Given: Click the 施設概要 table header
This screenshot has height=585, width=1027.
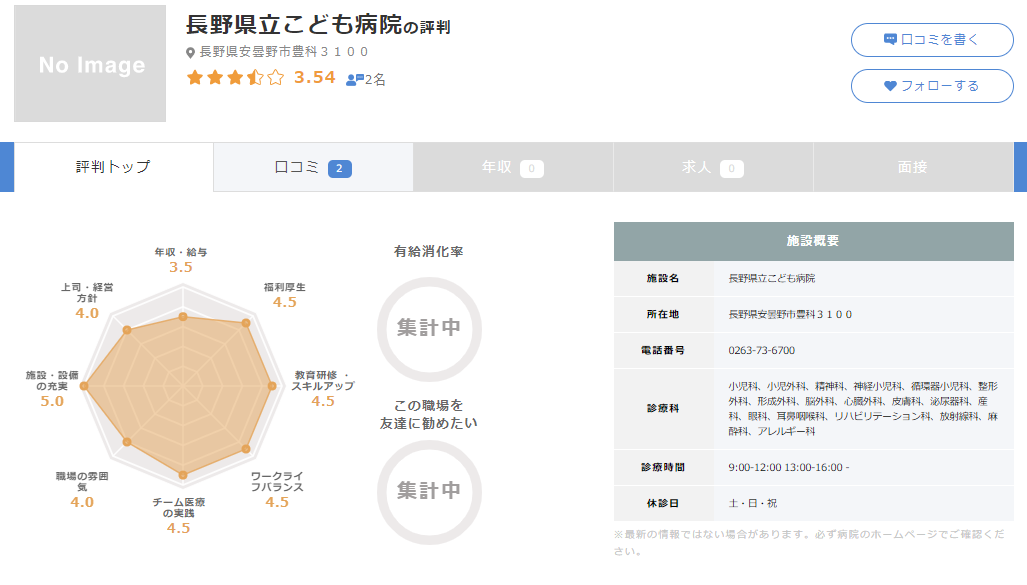Looking at the screenshot, I should tap(813, 241).
